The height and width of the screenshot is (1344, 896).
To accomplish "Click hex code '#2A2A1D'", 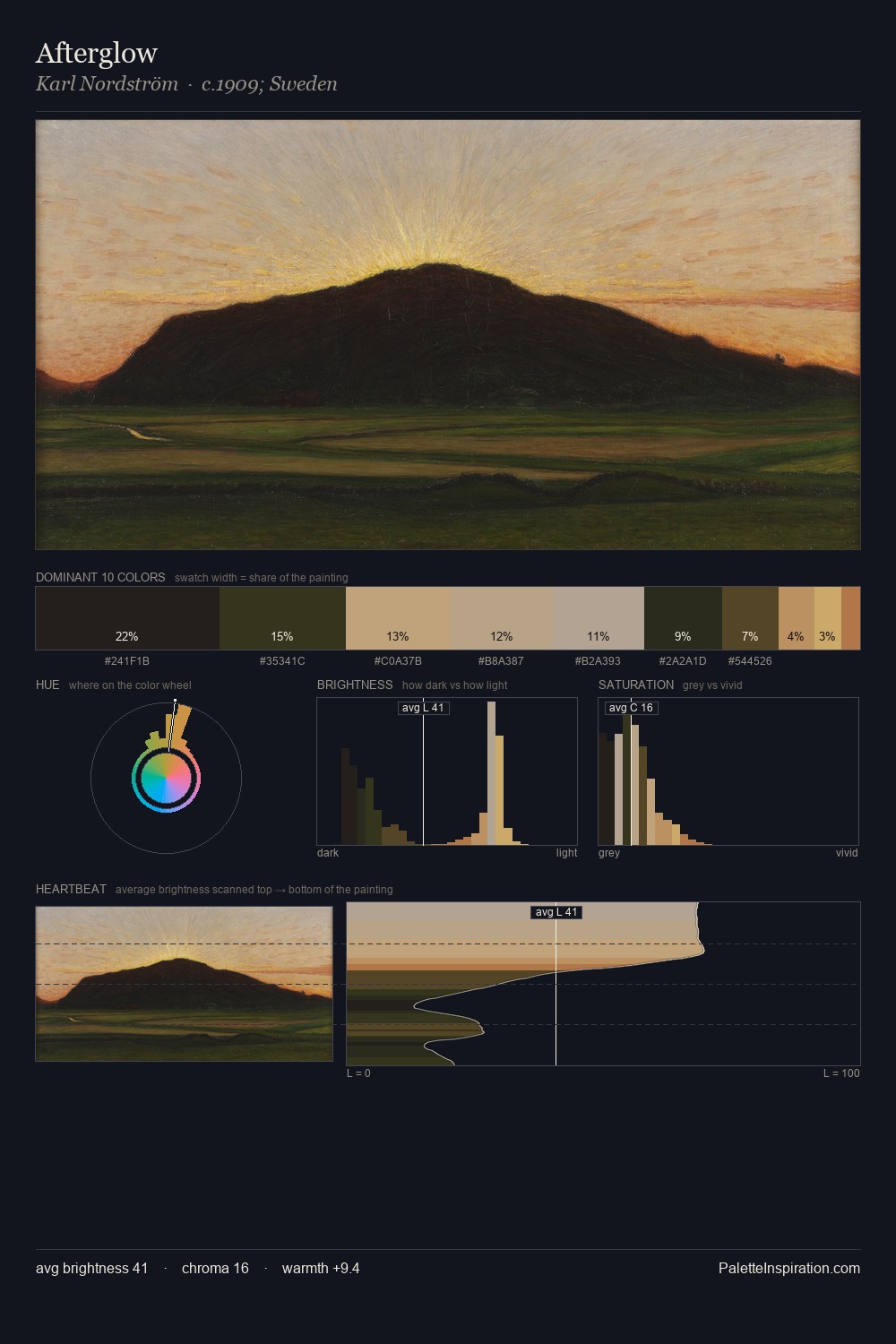I will tap(683, 661).
